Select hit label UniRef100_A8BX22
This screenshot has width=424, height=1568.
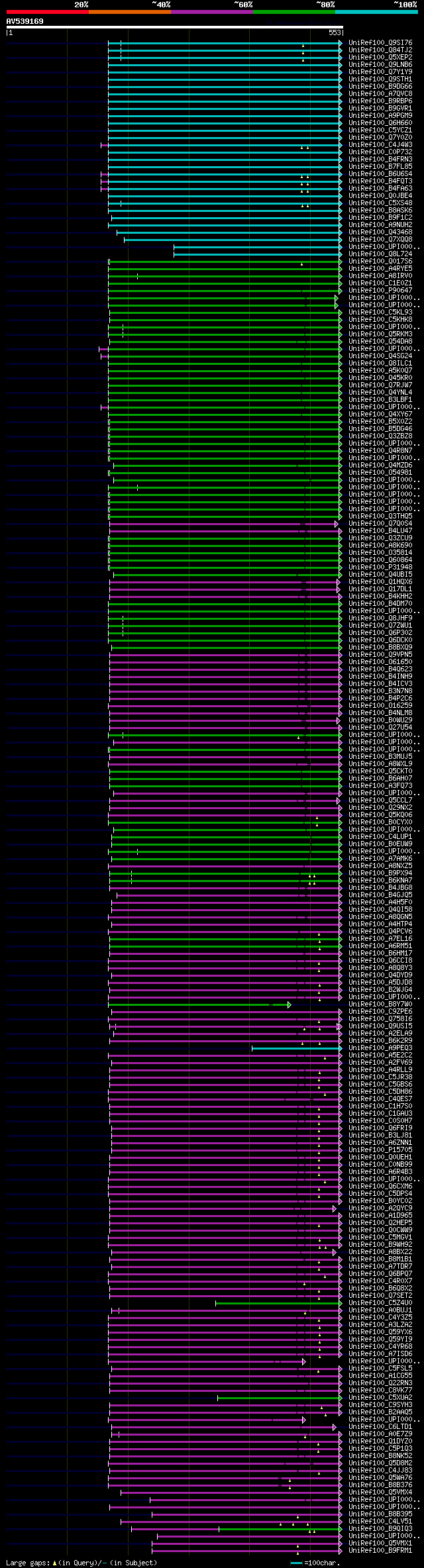(380, 1251)
